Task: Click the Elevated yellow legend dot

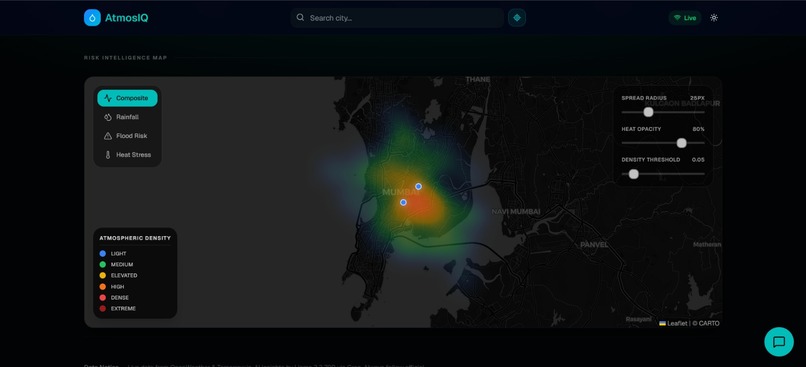Action: [x=103, y=276]
